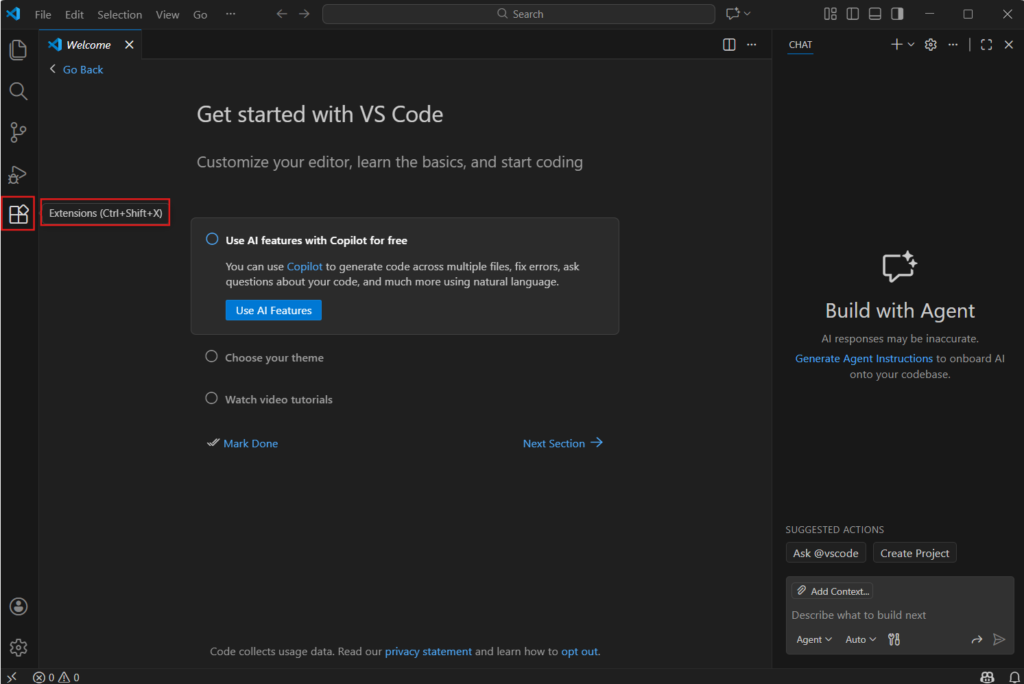This screenshot has width=1024, height=684.
Task: Follow the Generate Agent Instructions link
Action: point(863,358)
